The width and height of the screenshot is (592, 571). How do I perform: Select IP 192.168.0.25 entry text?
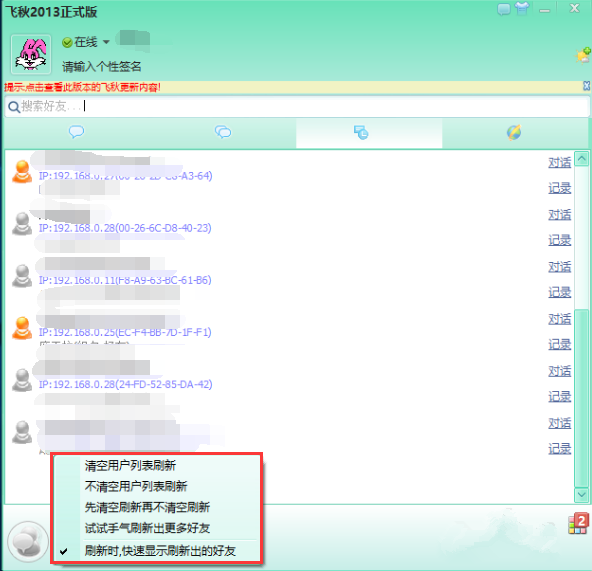[125, 332]
